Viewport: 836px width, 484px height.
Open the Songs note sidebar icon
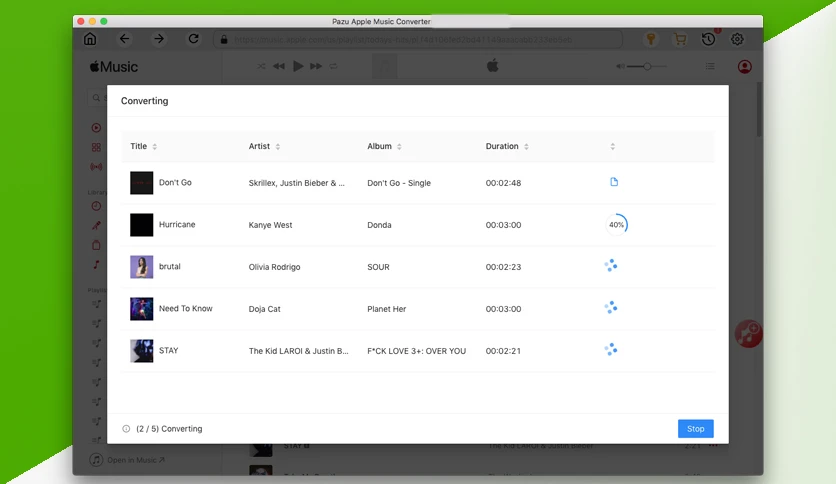(x=96, y=264)
